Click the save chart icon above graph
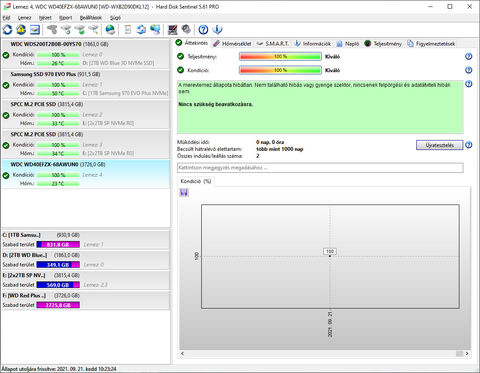This screenshot has height=373, width=480. (x=184, y=192)
